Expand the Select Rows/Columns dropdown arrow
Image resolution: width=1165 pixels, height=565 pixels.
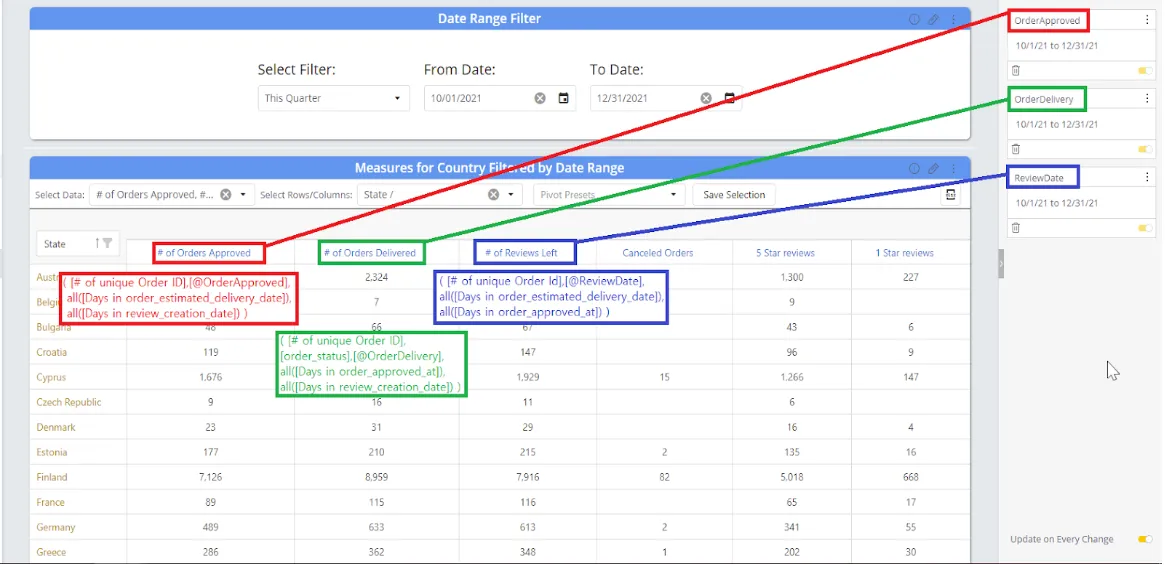tap(510, 195)
